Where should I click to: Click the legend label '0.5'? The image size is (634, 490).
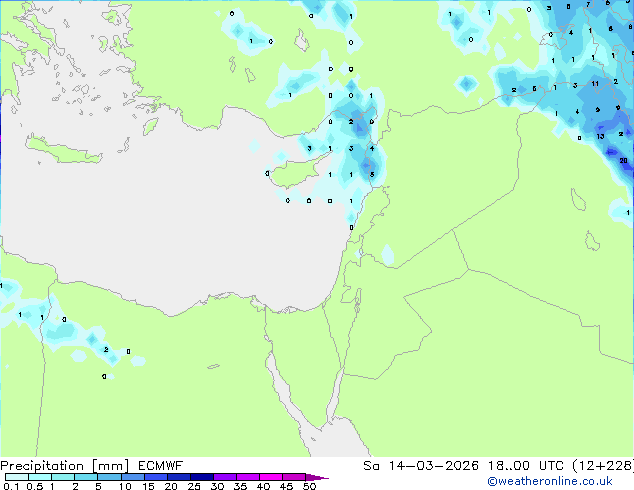point(35,486)
